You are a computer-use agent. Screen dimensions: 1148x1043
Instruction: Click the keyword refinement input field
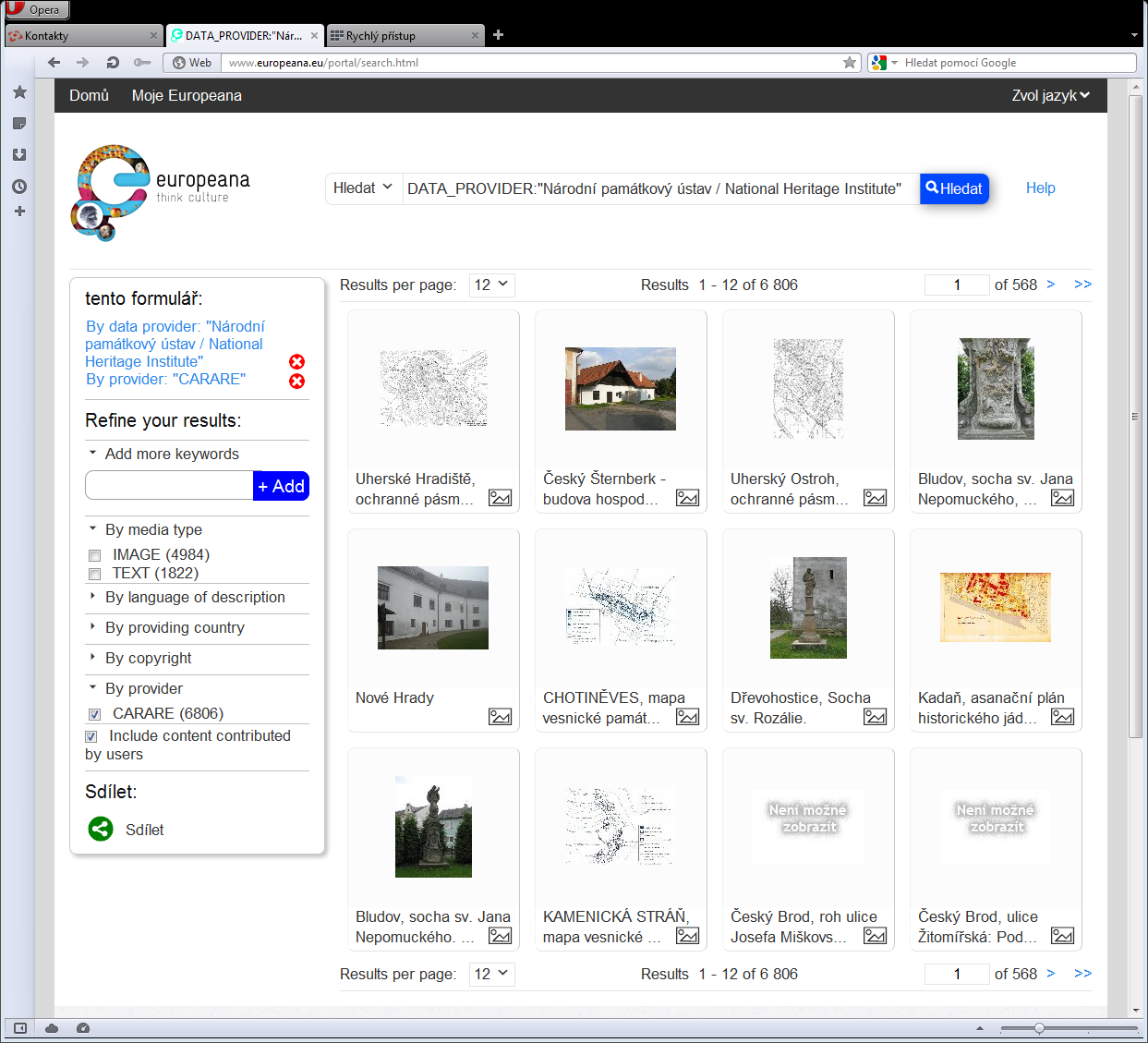(x=169, y=486)
